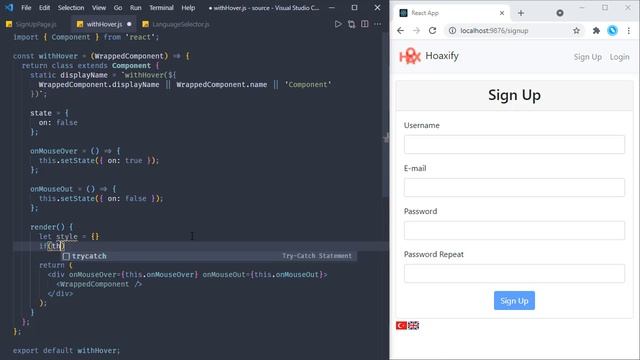Bookmark this page with the star icon
The height and width of the screenshot is (360, 640).
pos(576,31)
